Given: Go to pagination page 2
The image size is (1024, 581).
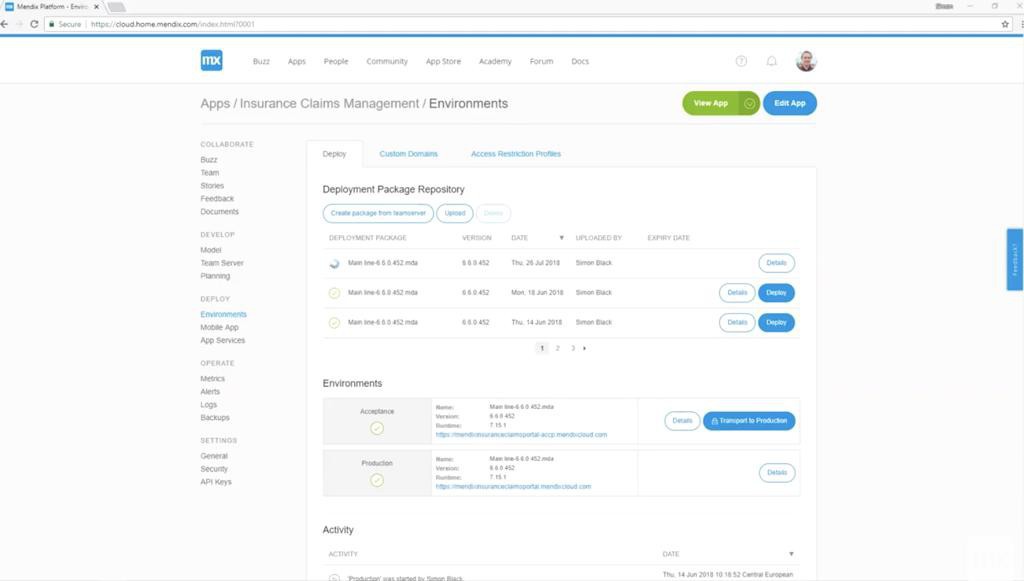Looking at the screenshot, I should [x=558, y=348].
